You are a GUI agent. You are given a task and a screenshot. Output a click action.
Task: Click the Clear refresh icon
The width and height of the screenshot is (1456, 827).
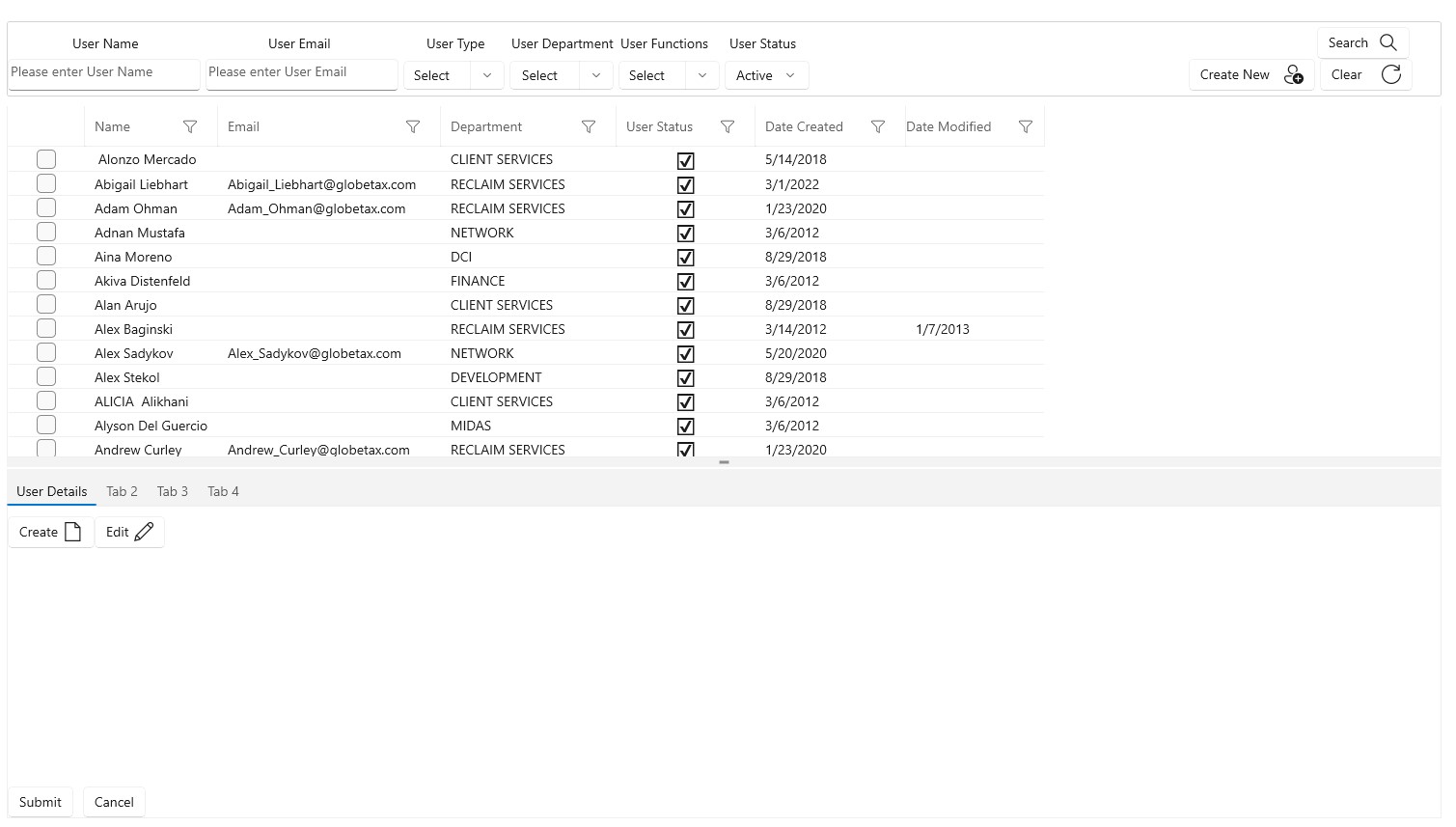click(x=1391, y=74)
